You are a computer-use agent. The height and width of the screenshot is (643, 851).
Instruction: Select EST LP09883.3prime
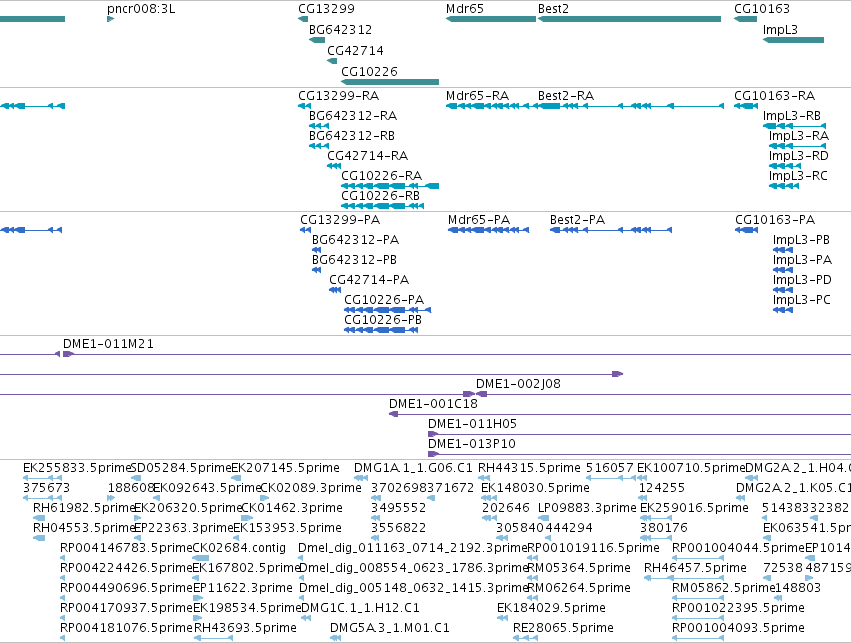tap(543, 518)
